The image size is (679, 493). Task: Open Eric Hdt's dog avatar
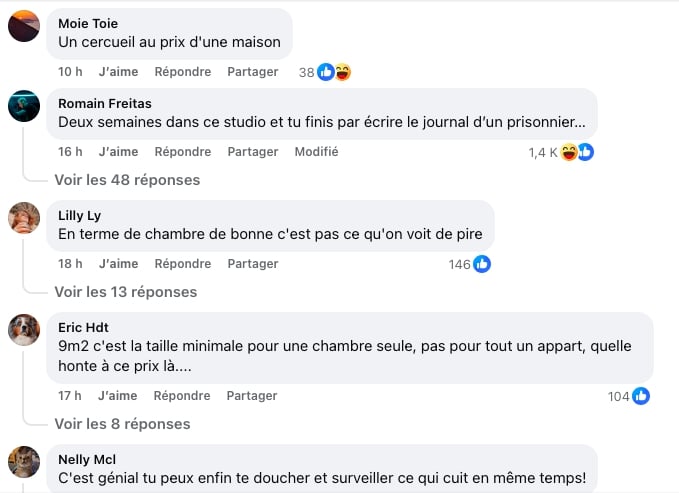[x=24, y=329]
